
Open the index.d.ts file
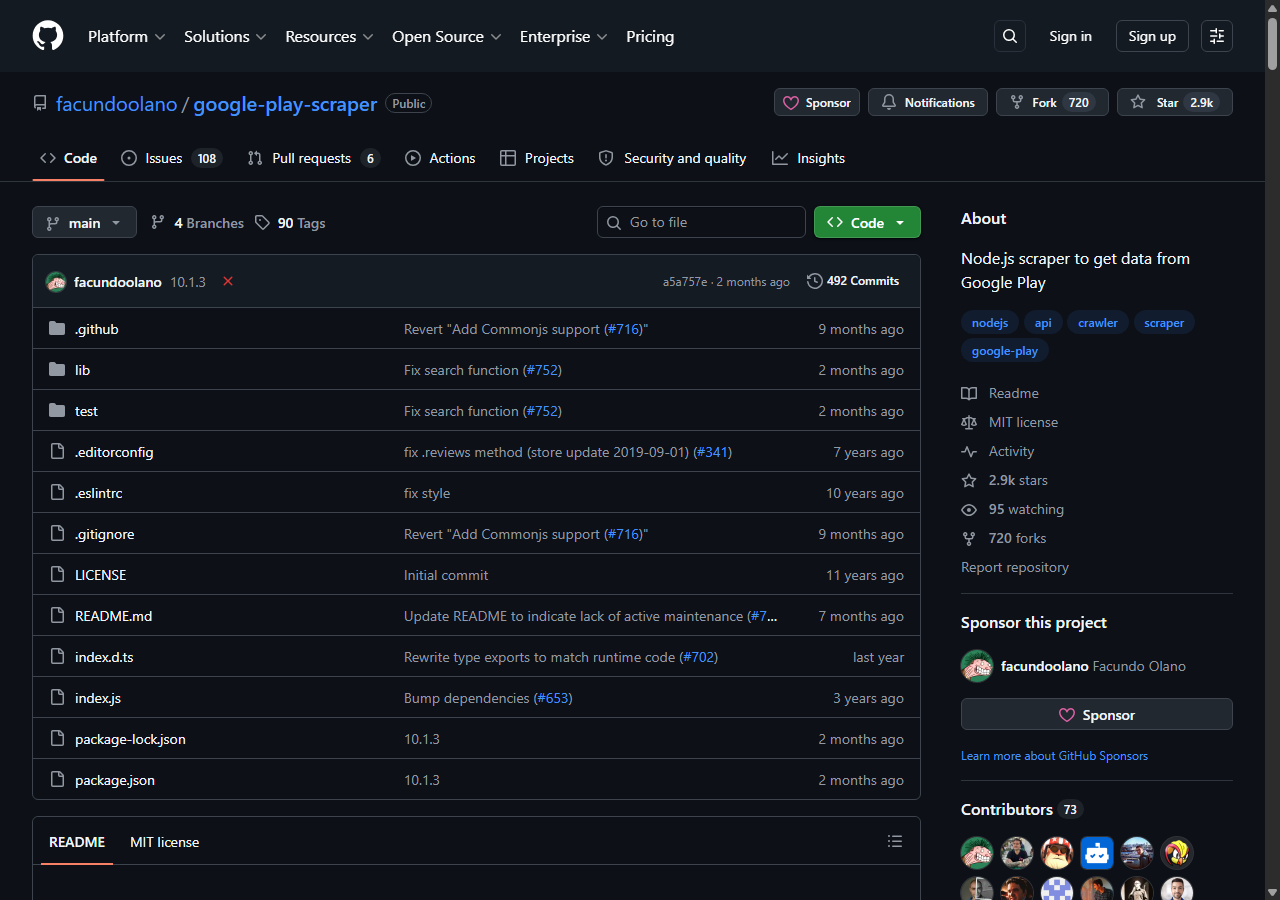point(104,657)
